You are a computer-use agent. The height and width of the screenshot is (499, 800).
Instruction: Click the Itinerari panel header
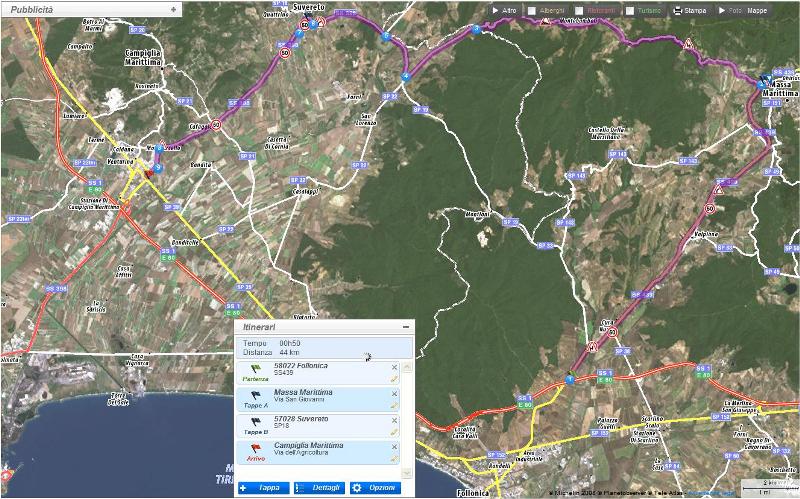(324, 327)
